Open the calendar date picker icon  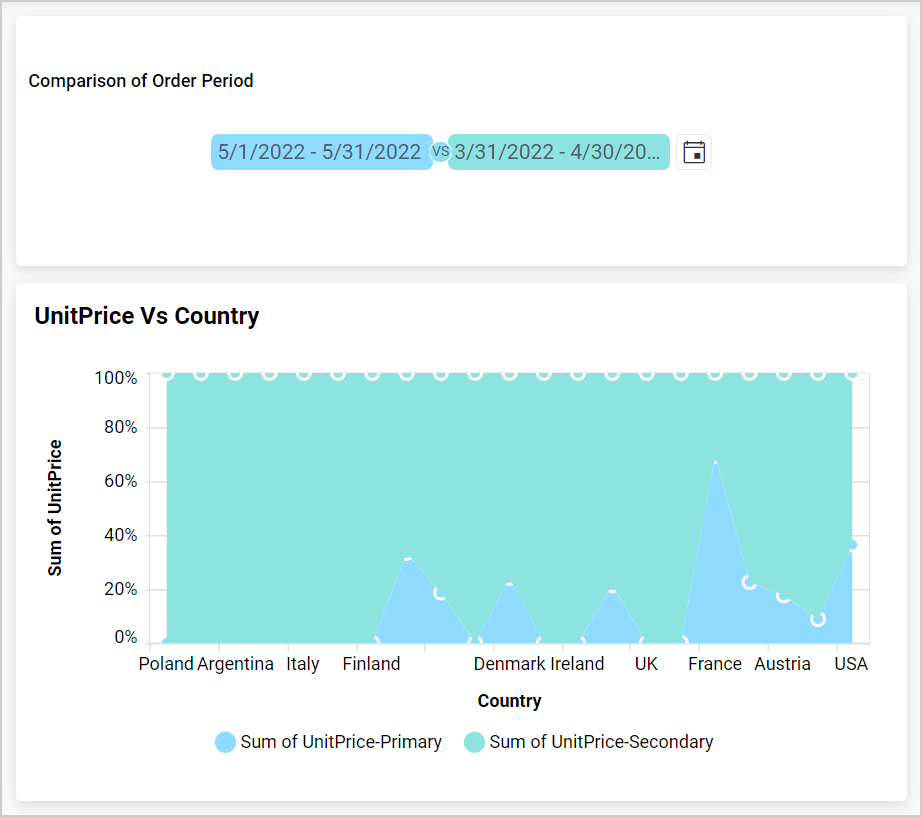click(x=694, y=151)
